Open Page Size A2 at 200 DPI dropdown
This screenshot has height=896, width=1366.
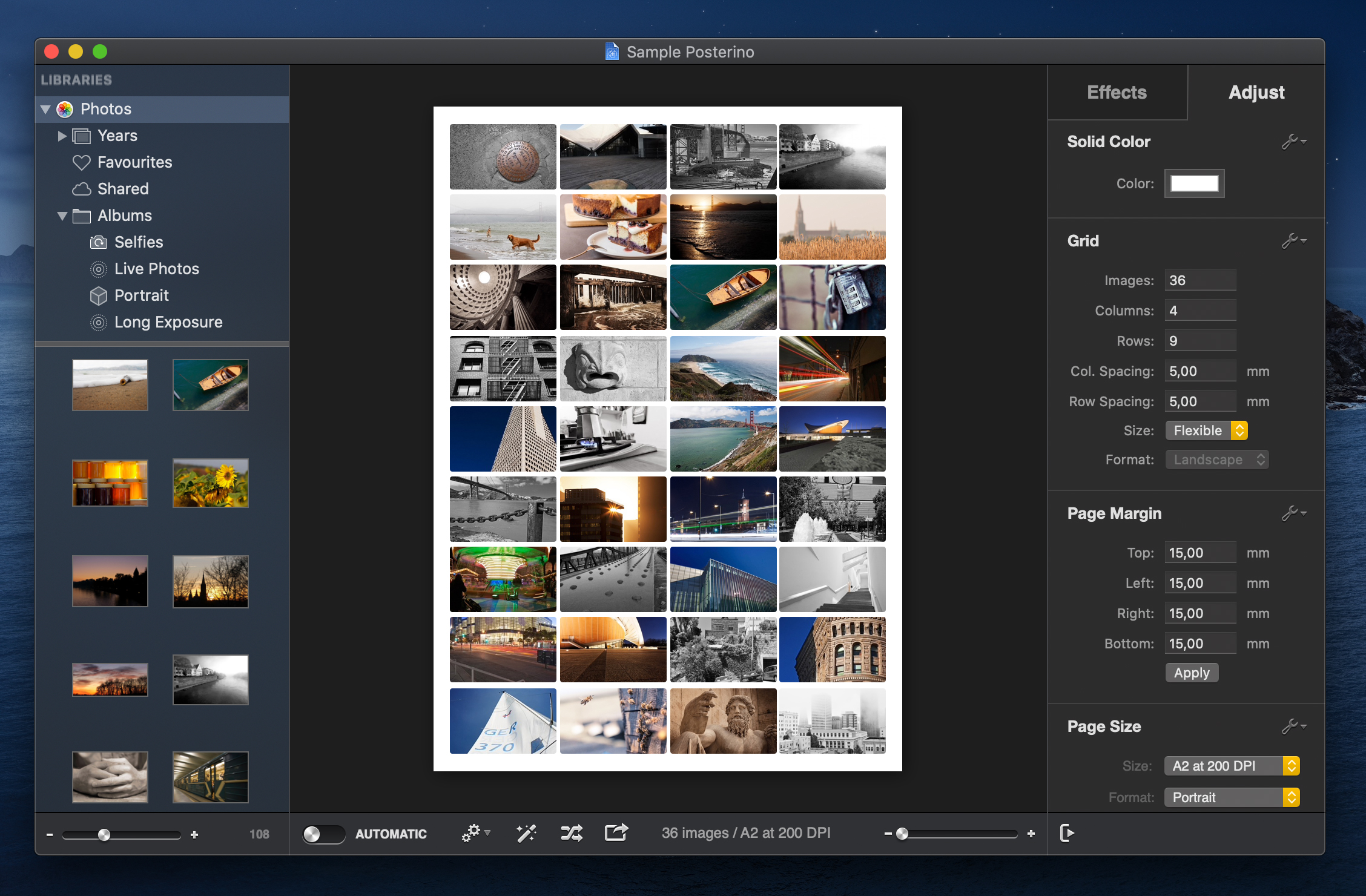[1232, 766]
